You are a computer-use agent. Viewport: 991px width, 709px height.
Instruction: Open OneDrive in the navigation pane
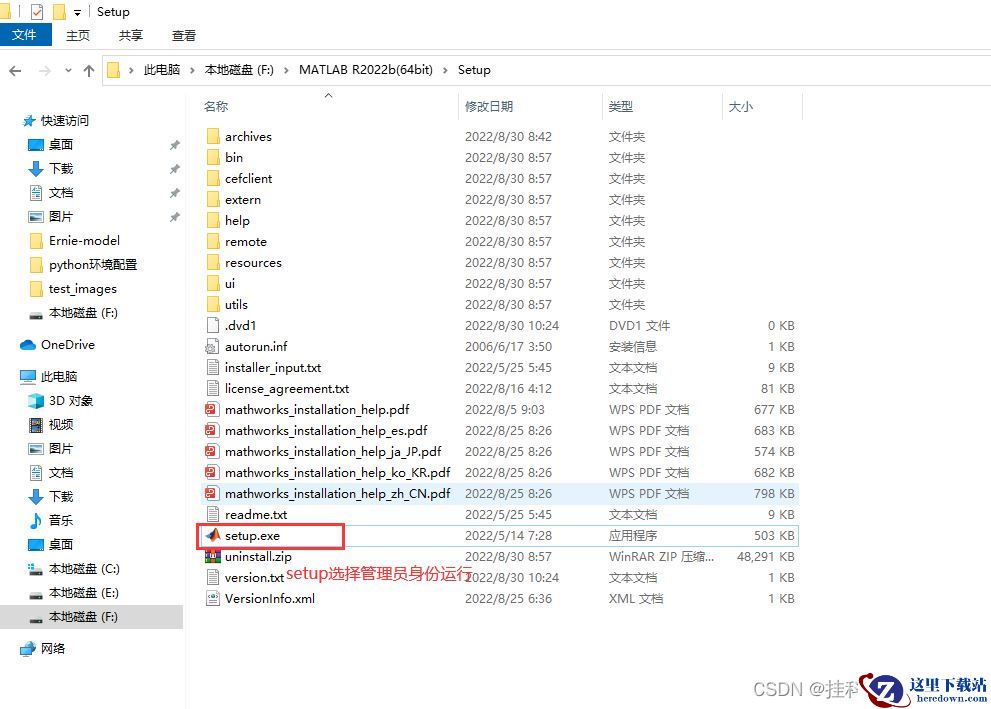pos(68,345)
